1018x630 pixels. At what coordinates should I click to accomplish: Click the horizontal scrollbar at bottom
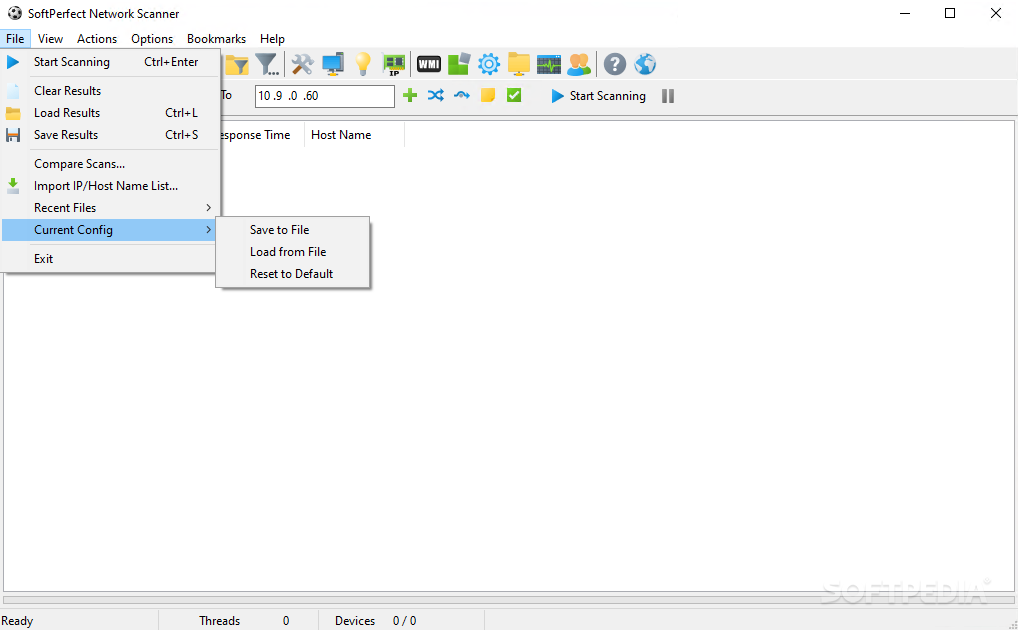(x=509, y=601)
